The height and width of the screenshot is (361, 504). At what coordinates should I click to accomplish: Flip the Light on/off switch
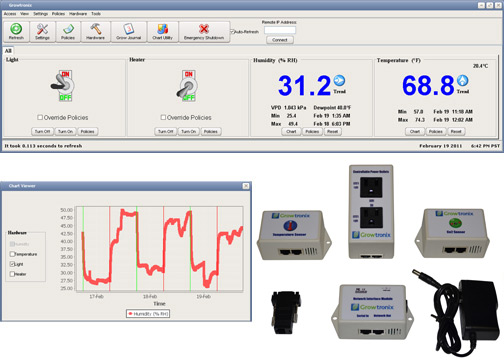pyautogui.click(x=63, y=85)
